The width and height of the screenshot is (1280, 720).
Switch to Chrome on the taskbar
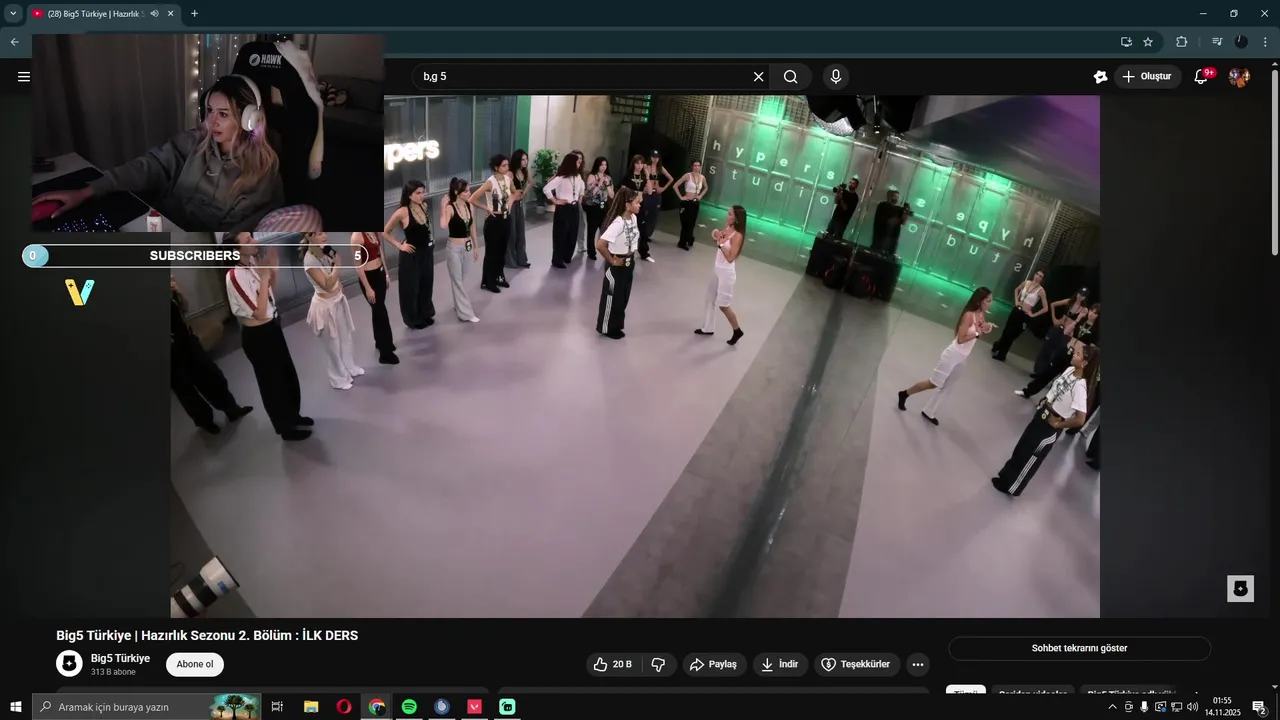click(x=376, y=707)
